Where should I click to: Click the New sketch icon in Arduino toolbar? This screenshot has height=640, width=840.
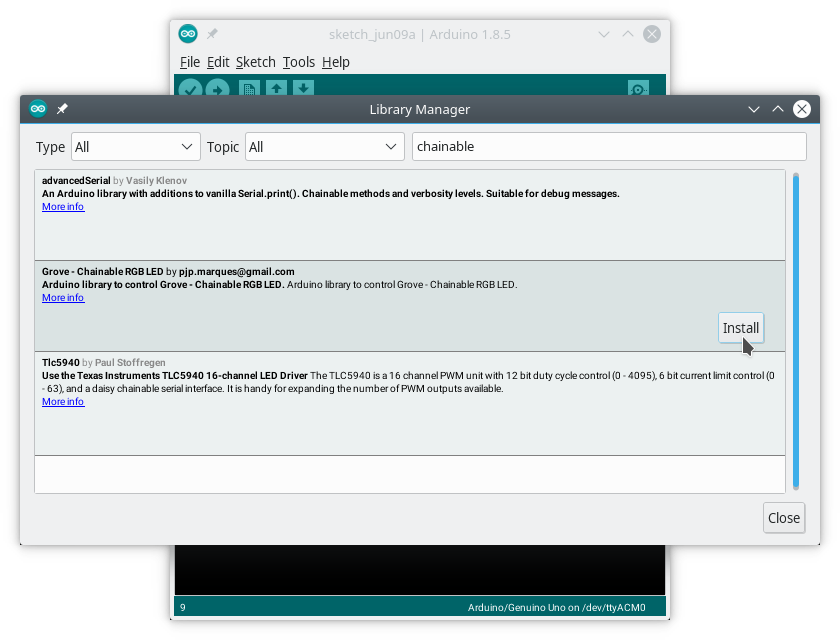[249, 88]
